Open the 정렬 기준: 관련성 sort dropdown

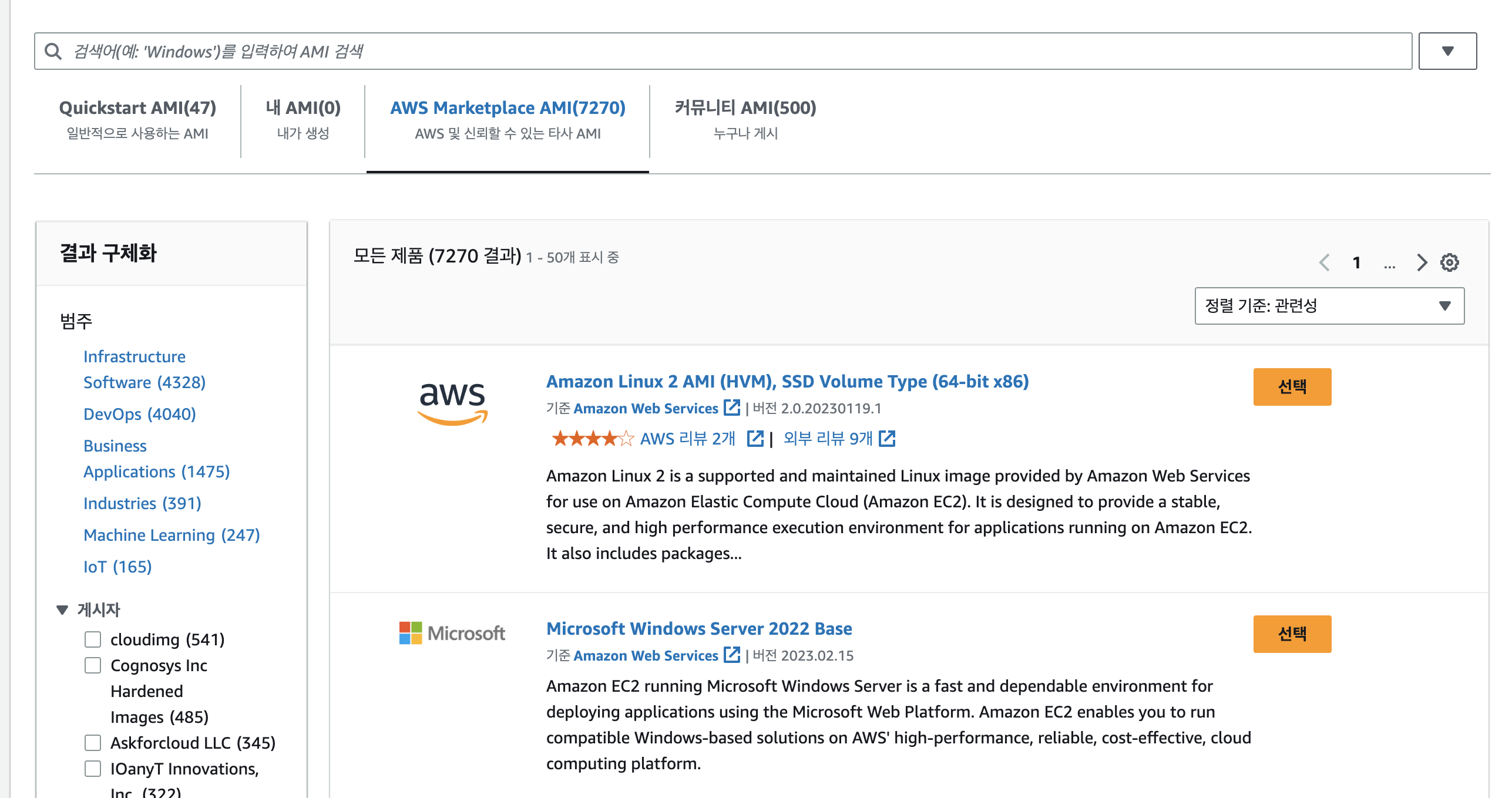pyautogui.click(x=1329, y=306)
